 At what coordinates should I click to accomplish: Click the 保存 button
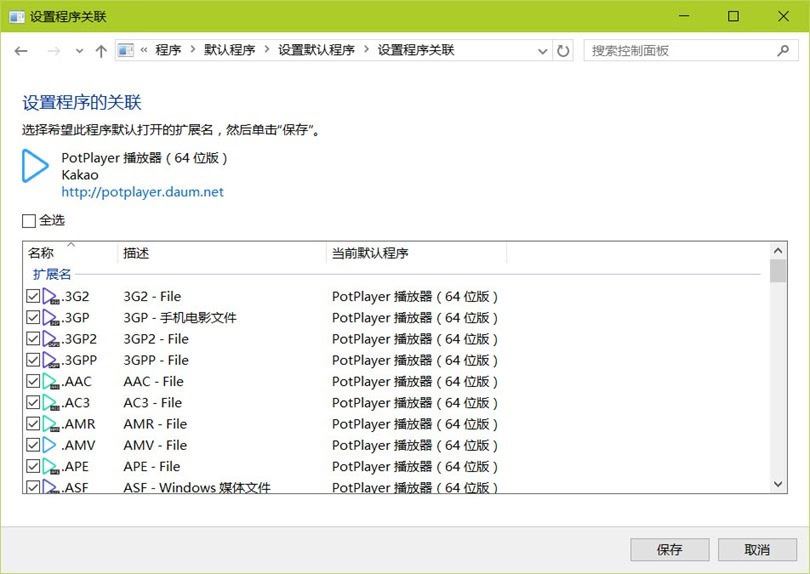tap(669, 549)
